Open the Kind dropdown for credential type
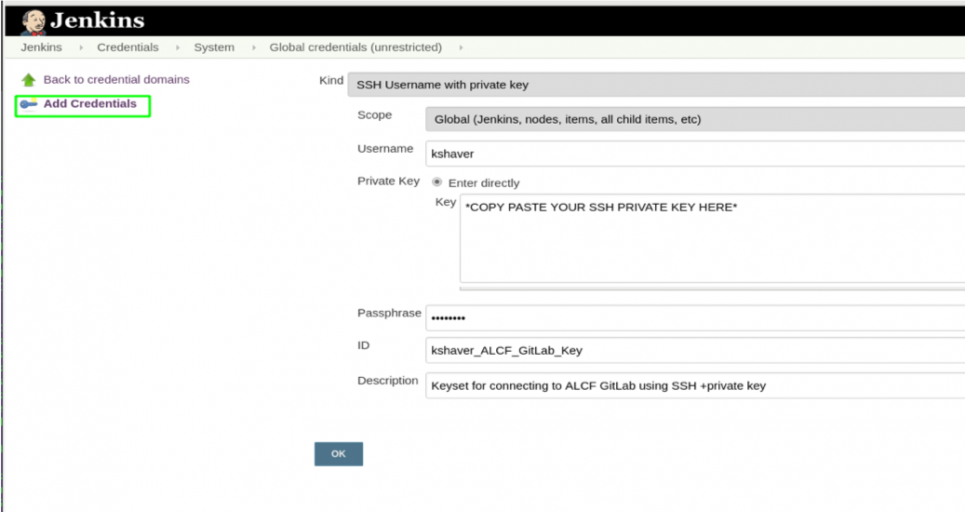965x512 pixels. [655, 85]
